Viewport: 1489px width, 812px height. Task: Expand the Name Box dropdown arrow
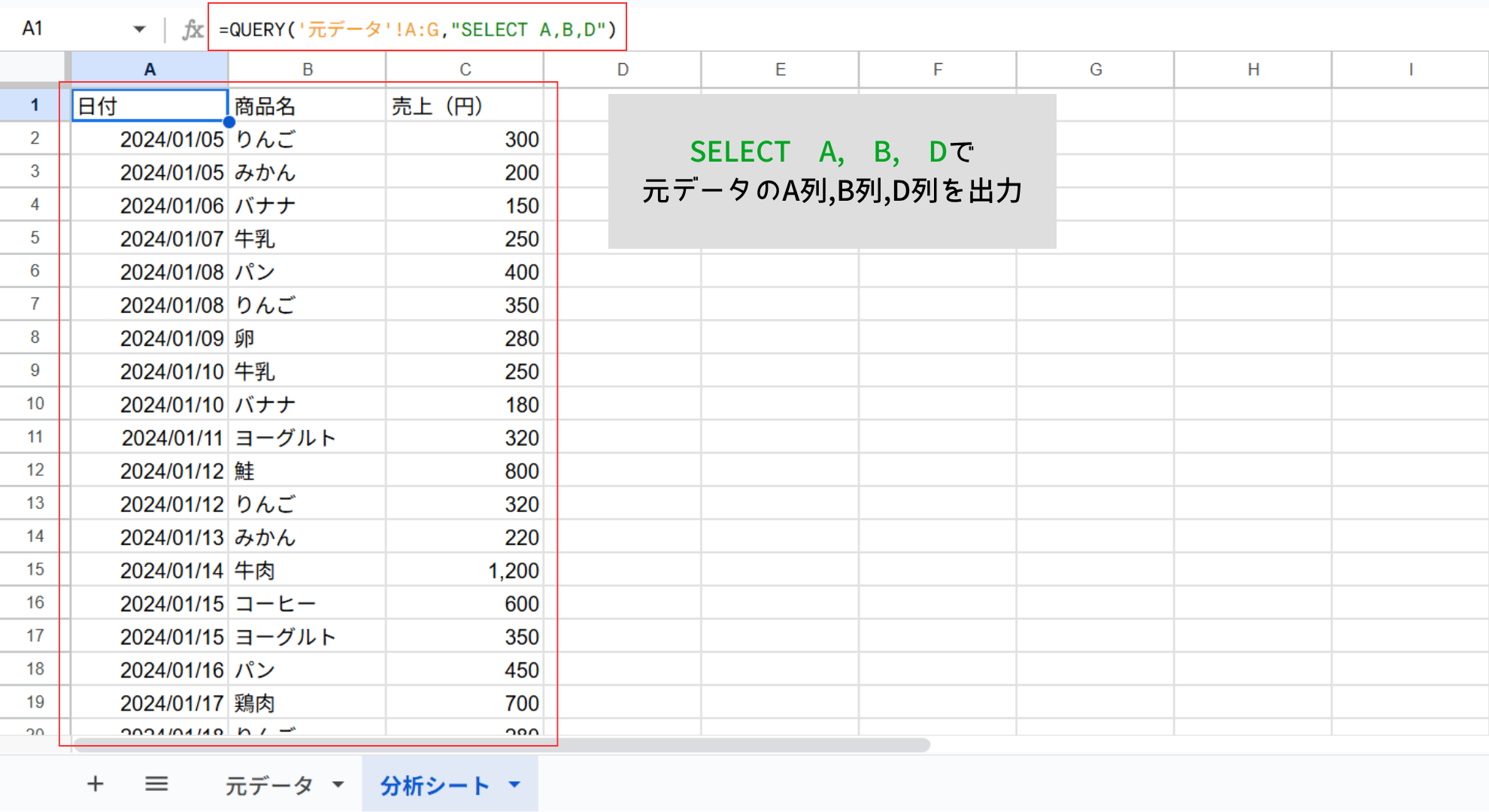139,29
